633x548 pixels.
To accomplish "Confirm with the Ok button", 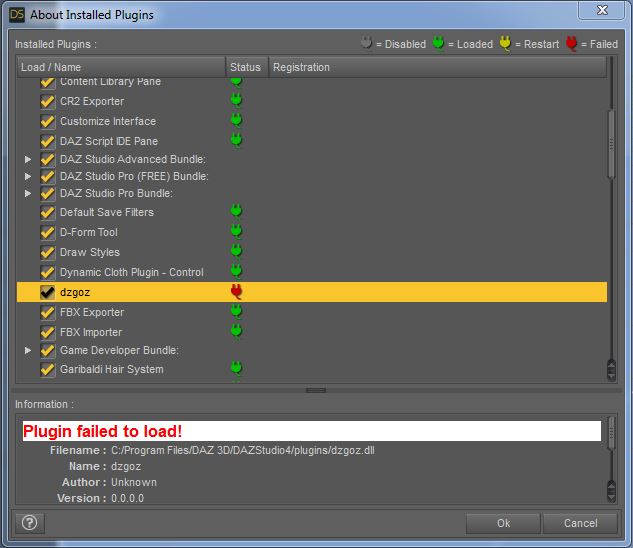I will coord(503,523).
